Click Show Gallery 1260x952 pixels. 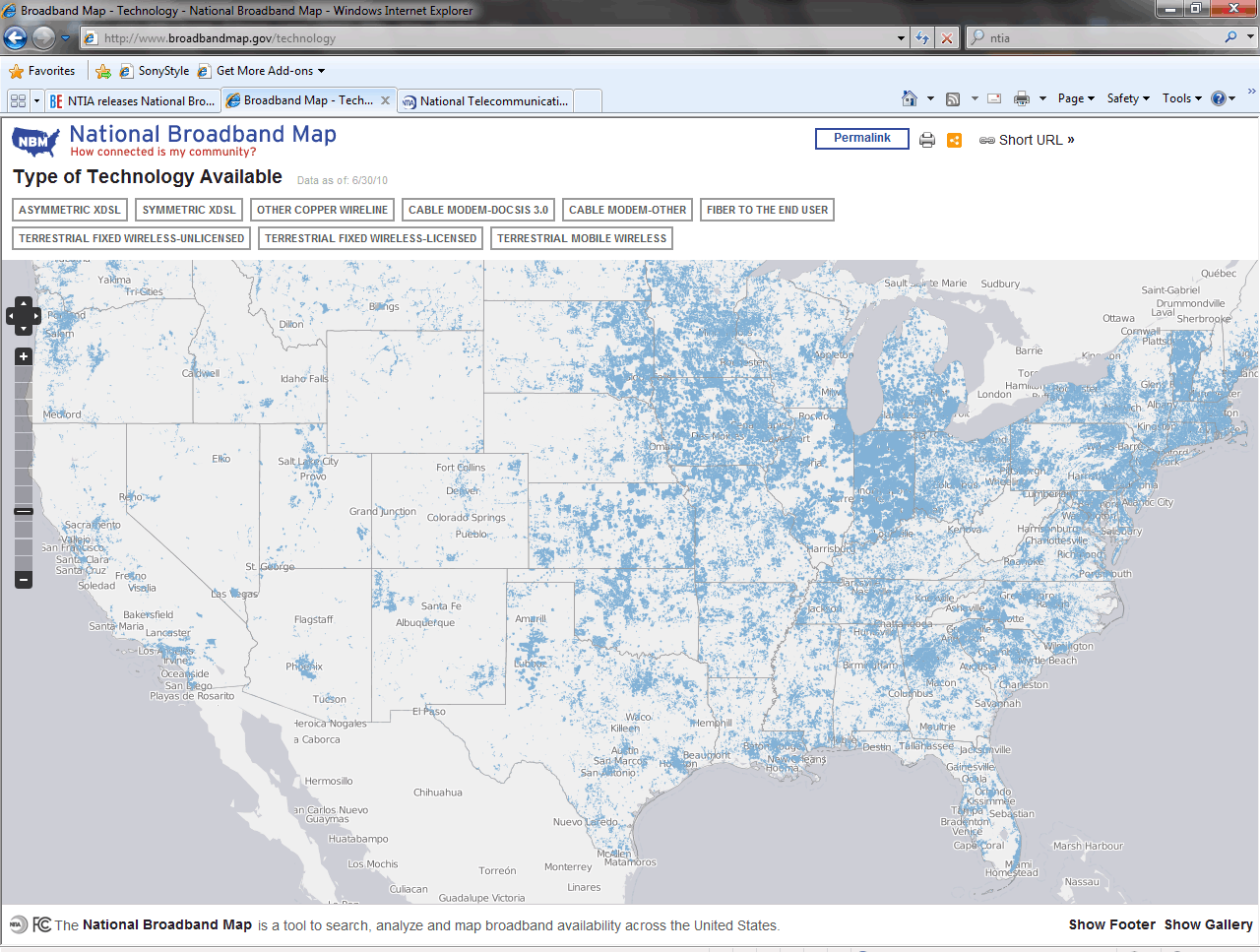[x=1208, y=924]
